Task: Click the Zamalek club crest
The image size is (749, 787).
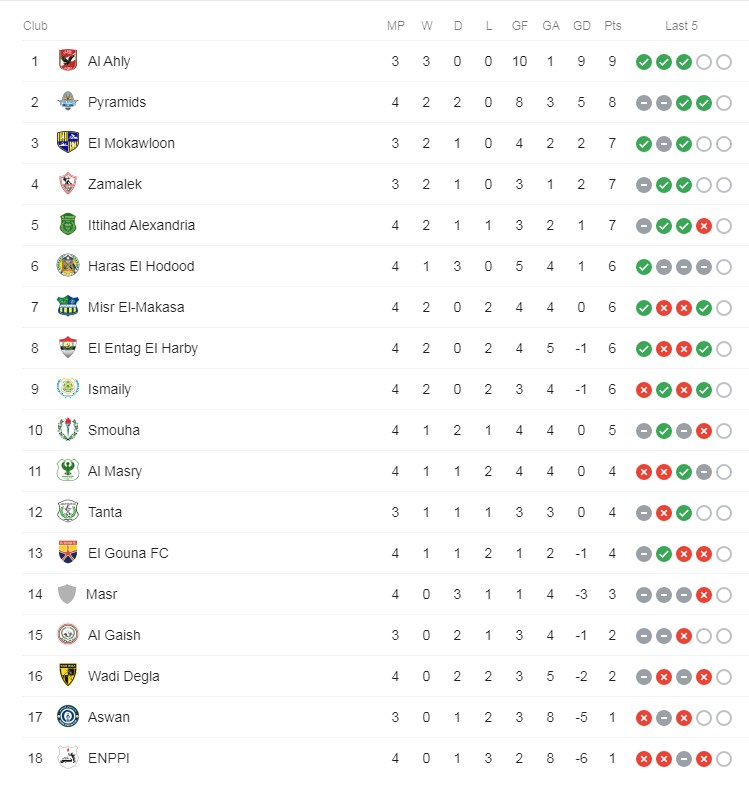Action: (x=68, y=184)
